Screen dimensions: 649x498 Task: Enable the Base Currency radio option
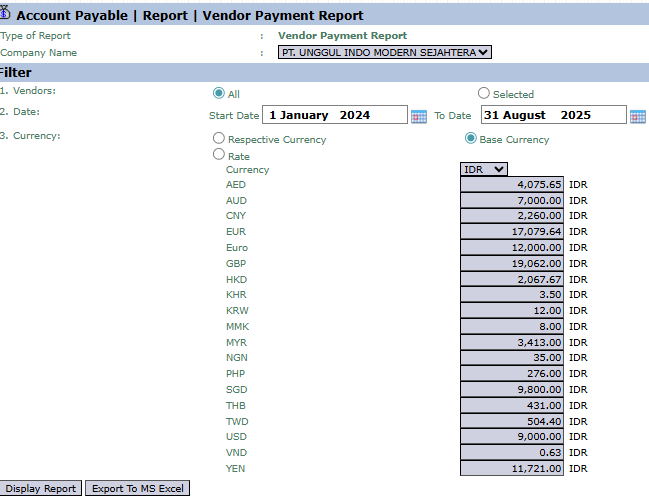click(470, 139)
